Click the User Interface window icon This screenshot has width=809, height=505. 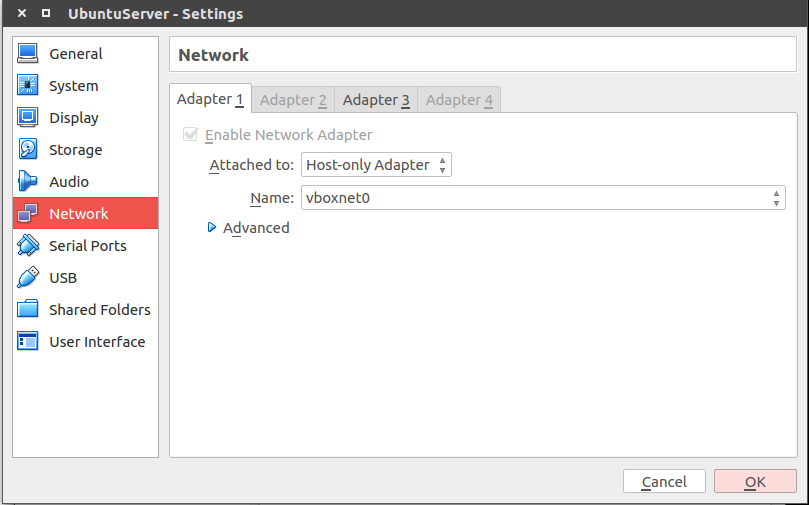[x=28, y=342]
